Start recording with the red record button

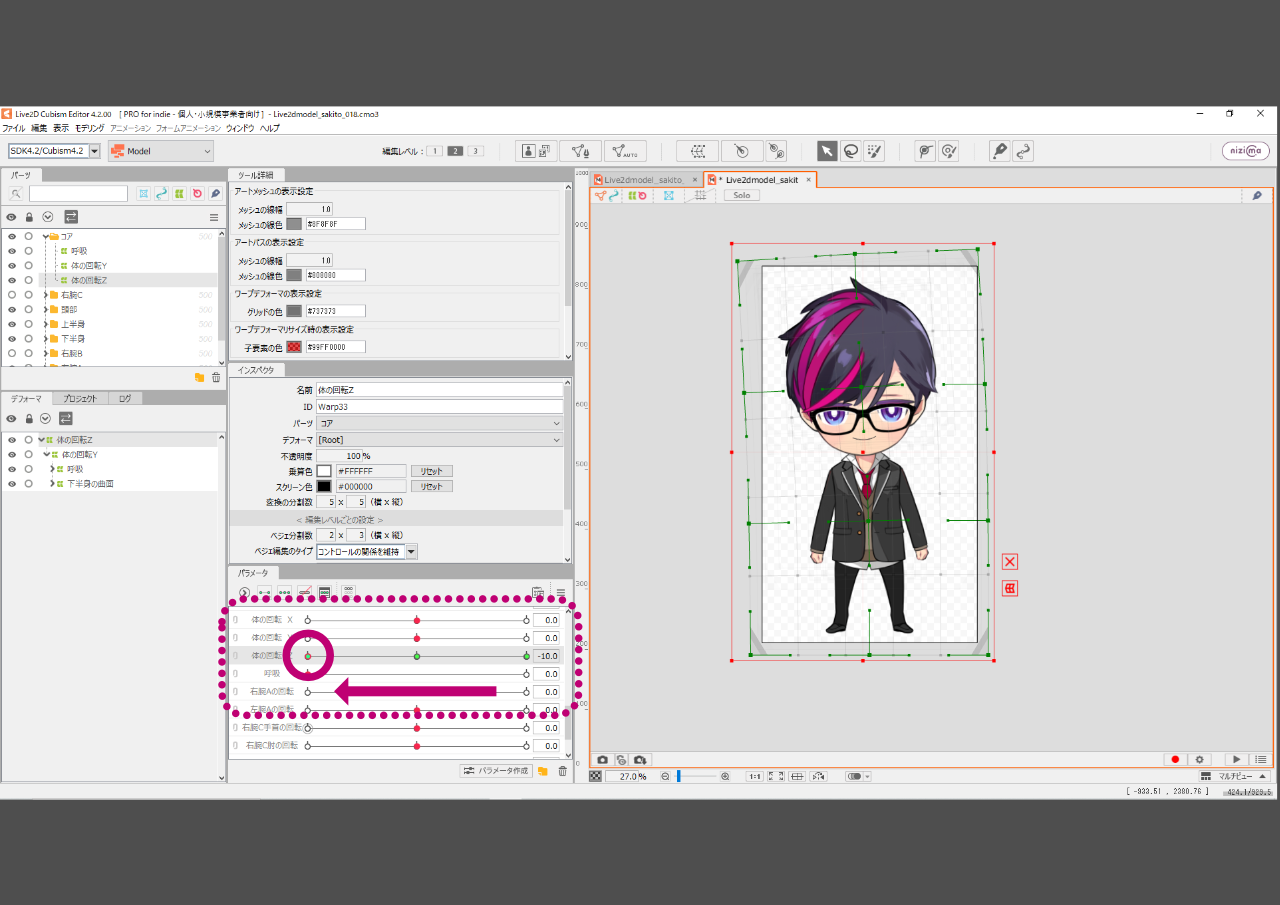click(1176, 760)
